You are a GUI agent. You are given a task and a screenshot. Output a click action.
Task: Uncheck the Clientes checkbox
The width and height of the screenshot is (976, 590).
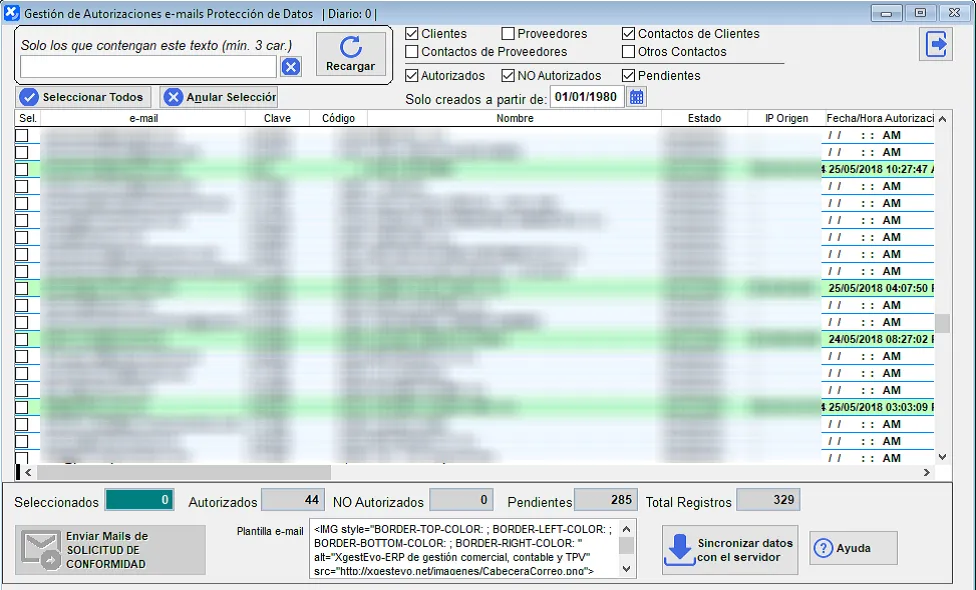click(412, 34)
